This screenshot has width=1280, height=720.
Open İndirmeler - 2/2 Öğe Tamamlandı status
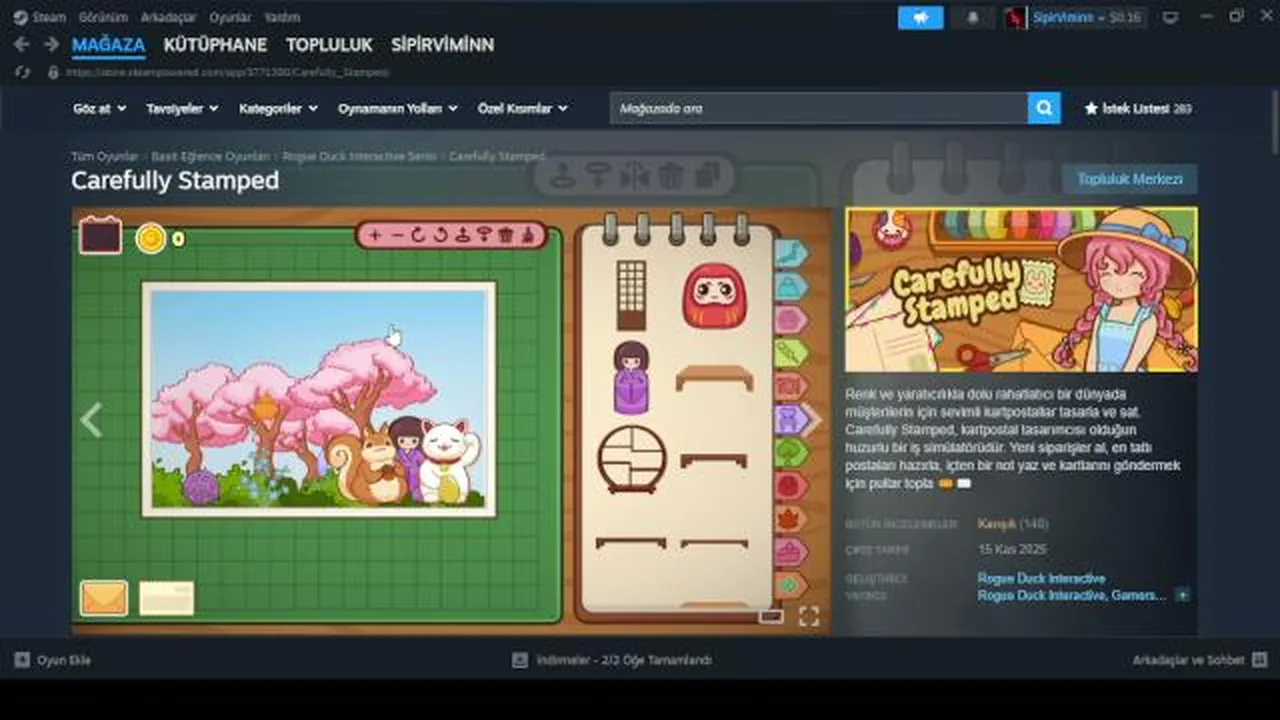[x=624, y=660]
